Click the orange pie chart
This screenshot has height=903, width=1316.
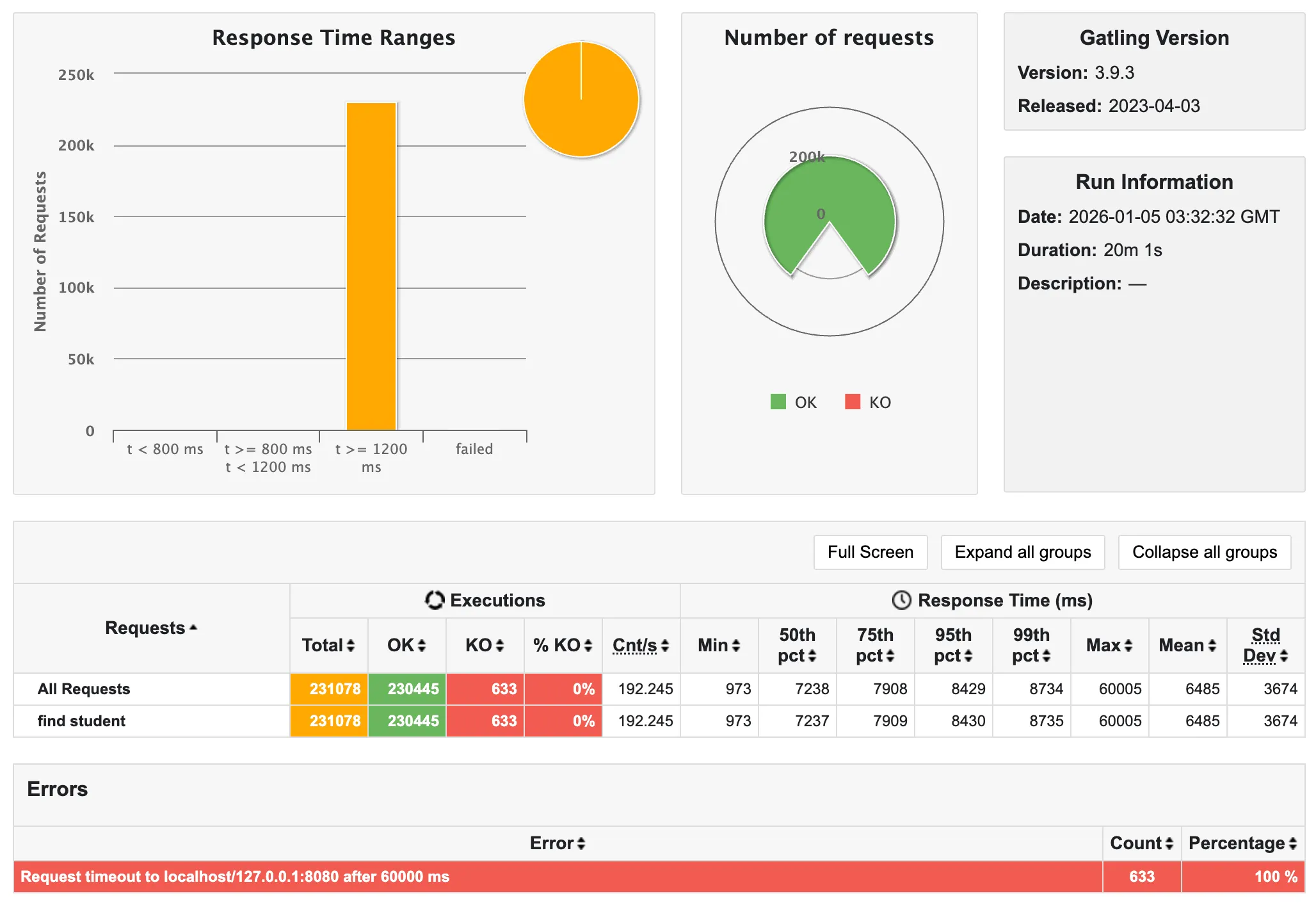pos(581,100)
